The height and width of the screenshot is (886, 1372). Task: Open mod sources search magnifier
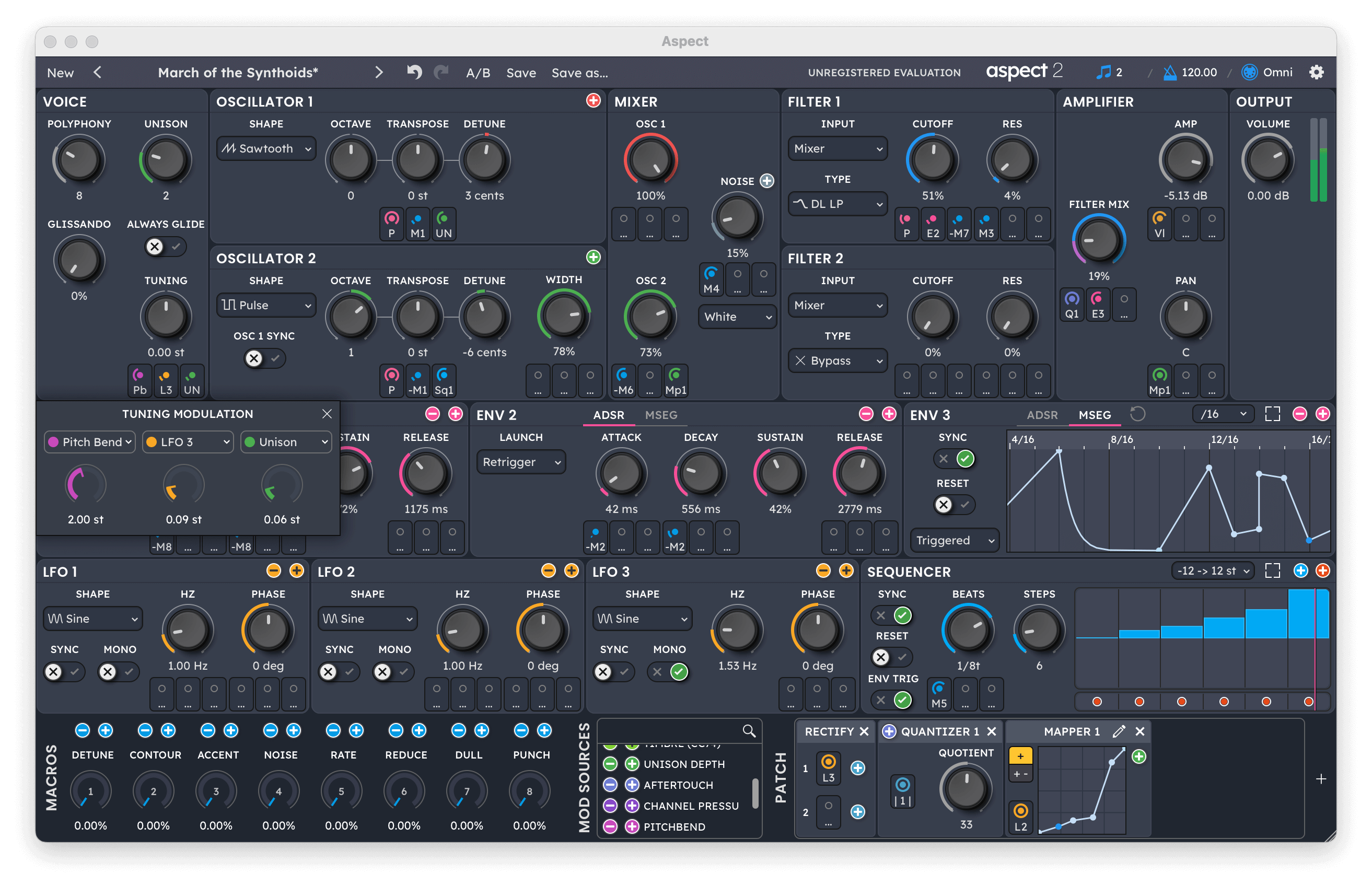[748, 731]
